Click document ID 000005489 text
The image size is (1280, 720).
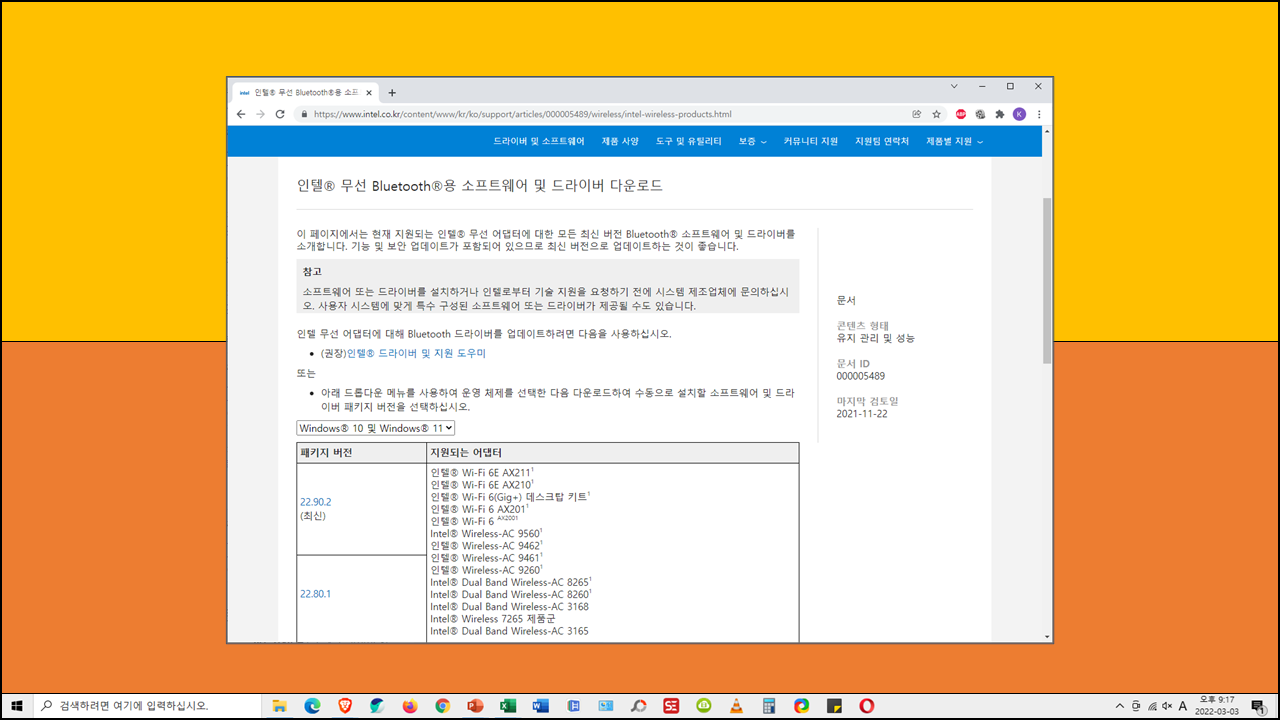[861, 377]
